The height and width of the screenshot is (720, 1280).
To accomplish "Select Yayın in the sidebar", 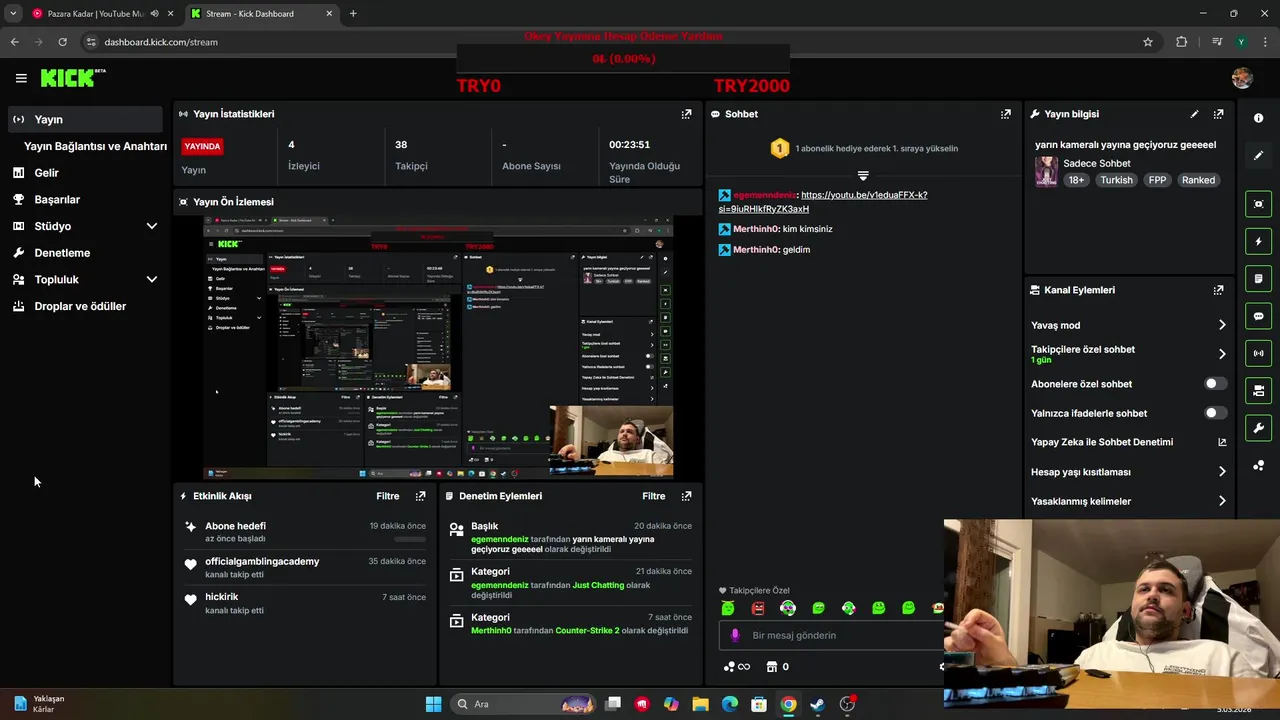I will (x=84, y=119).
